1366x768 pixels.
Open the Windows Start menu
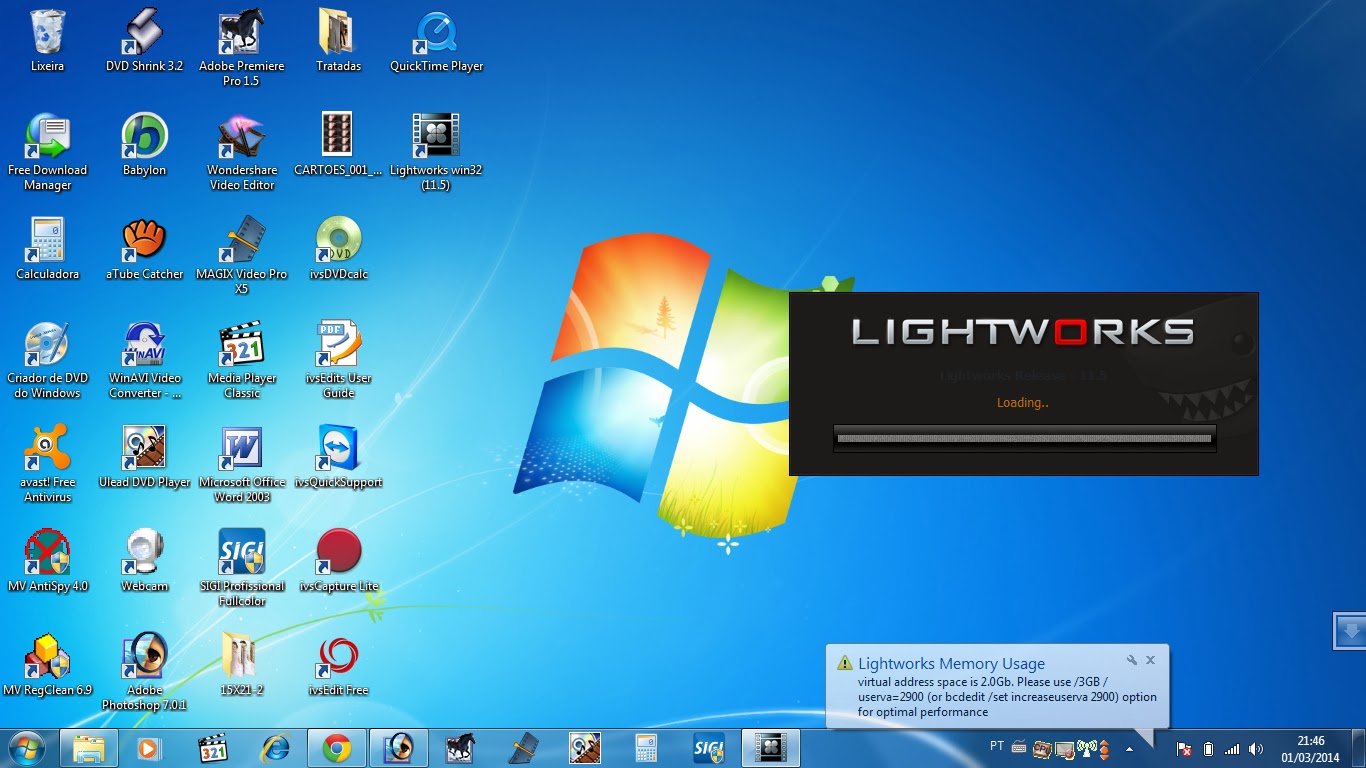coord(27,748)
